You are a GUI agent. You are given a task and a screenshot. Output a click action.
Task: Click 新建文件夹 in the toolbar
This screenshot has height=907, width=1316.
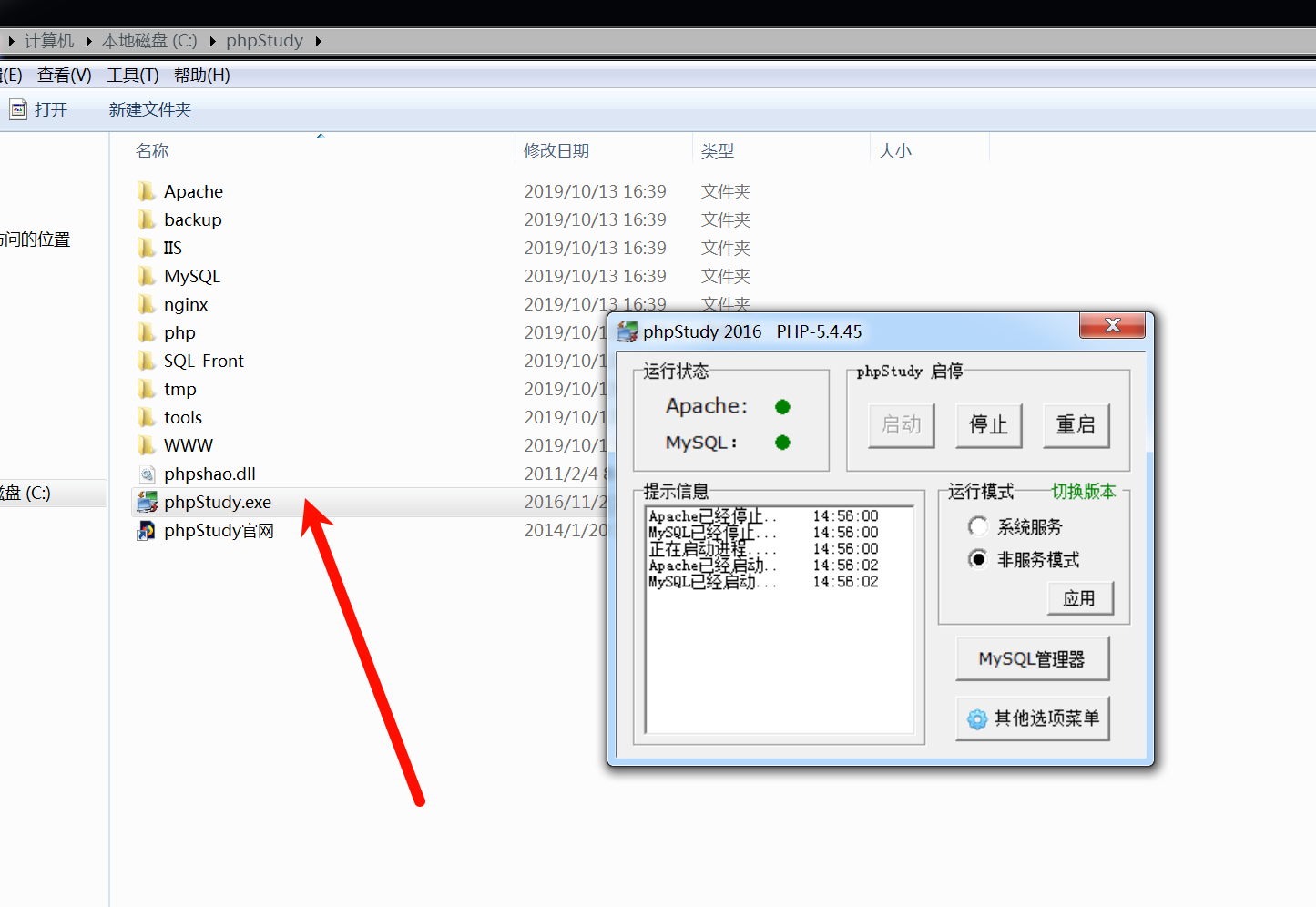point(150,110)
